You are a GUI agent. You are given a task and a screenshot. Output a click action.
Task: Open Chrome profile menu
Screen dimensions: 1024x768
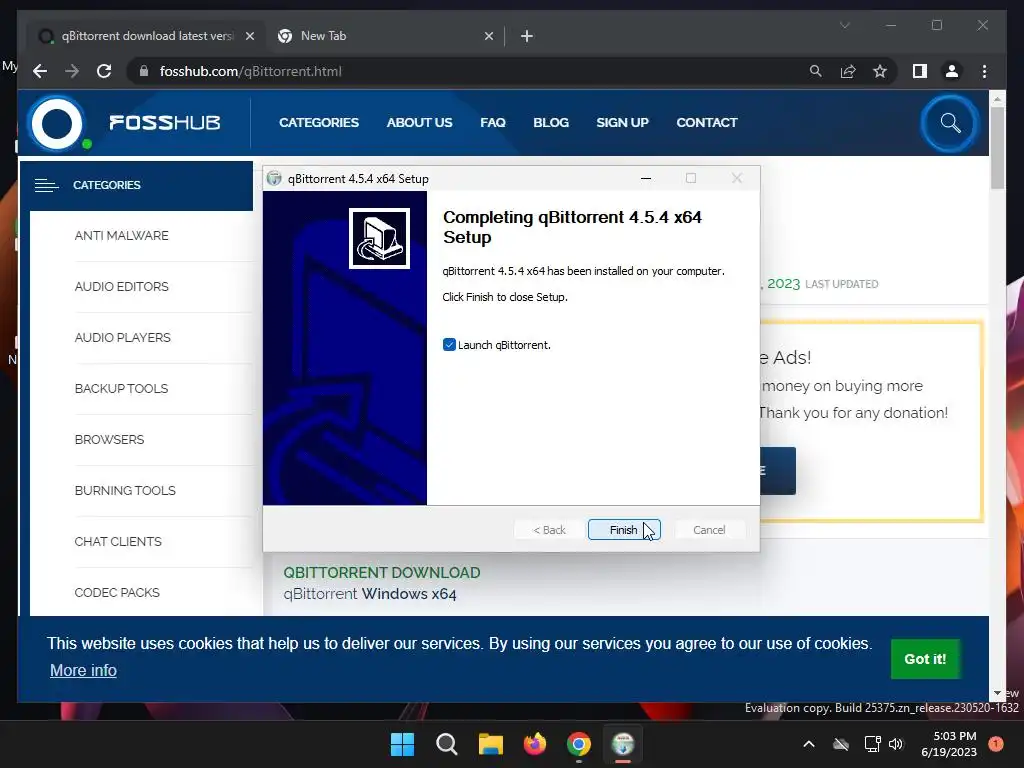[952, 71]
